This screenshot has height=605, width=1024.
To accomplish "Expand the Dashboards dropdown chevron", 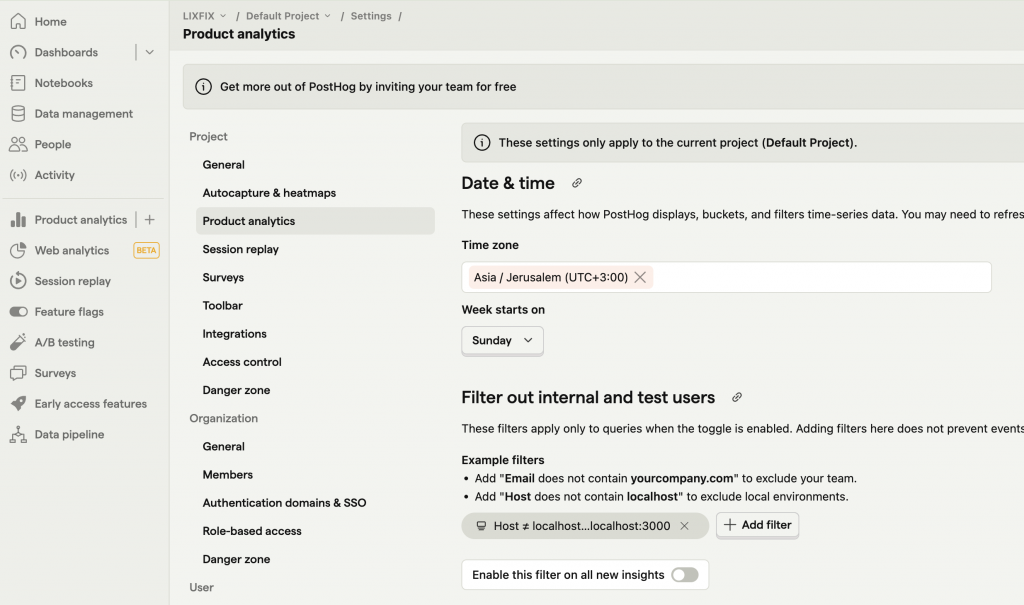I will click(x=150, y=52).
